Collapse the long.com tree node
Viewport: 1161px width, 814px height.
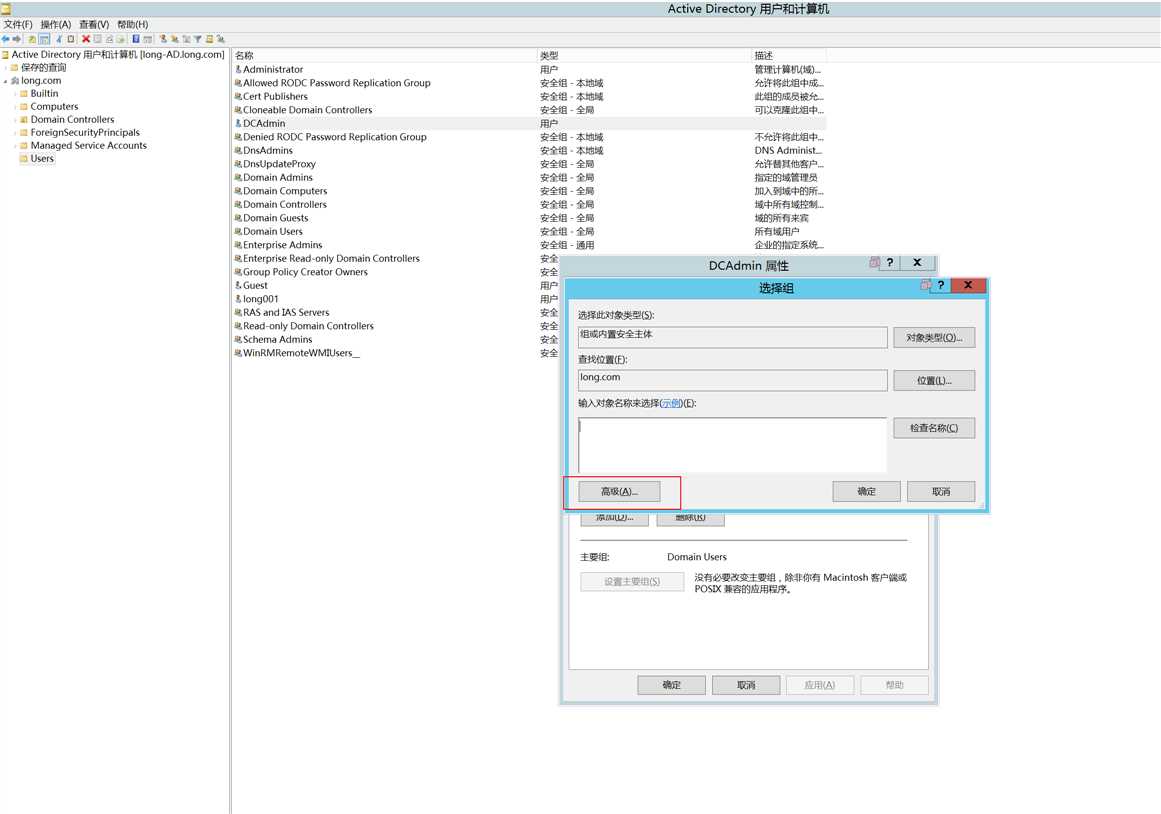[6, 81]
